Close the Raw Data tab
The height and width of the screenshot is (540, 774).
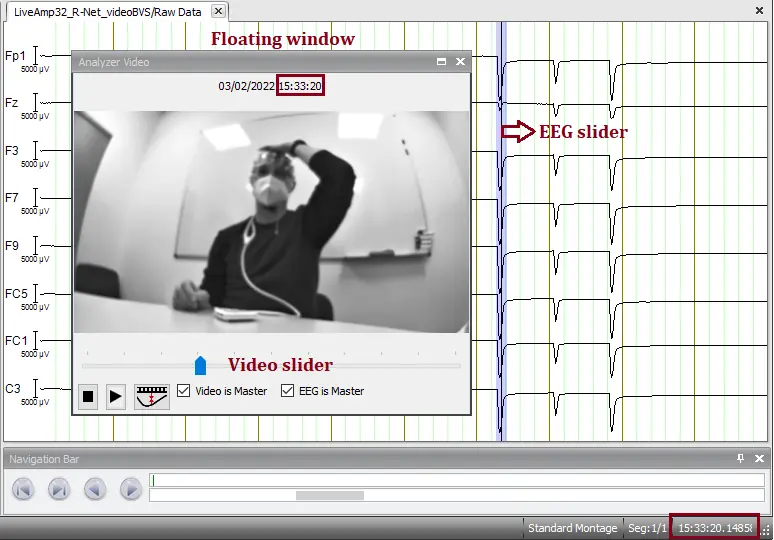pos(218,12)
